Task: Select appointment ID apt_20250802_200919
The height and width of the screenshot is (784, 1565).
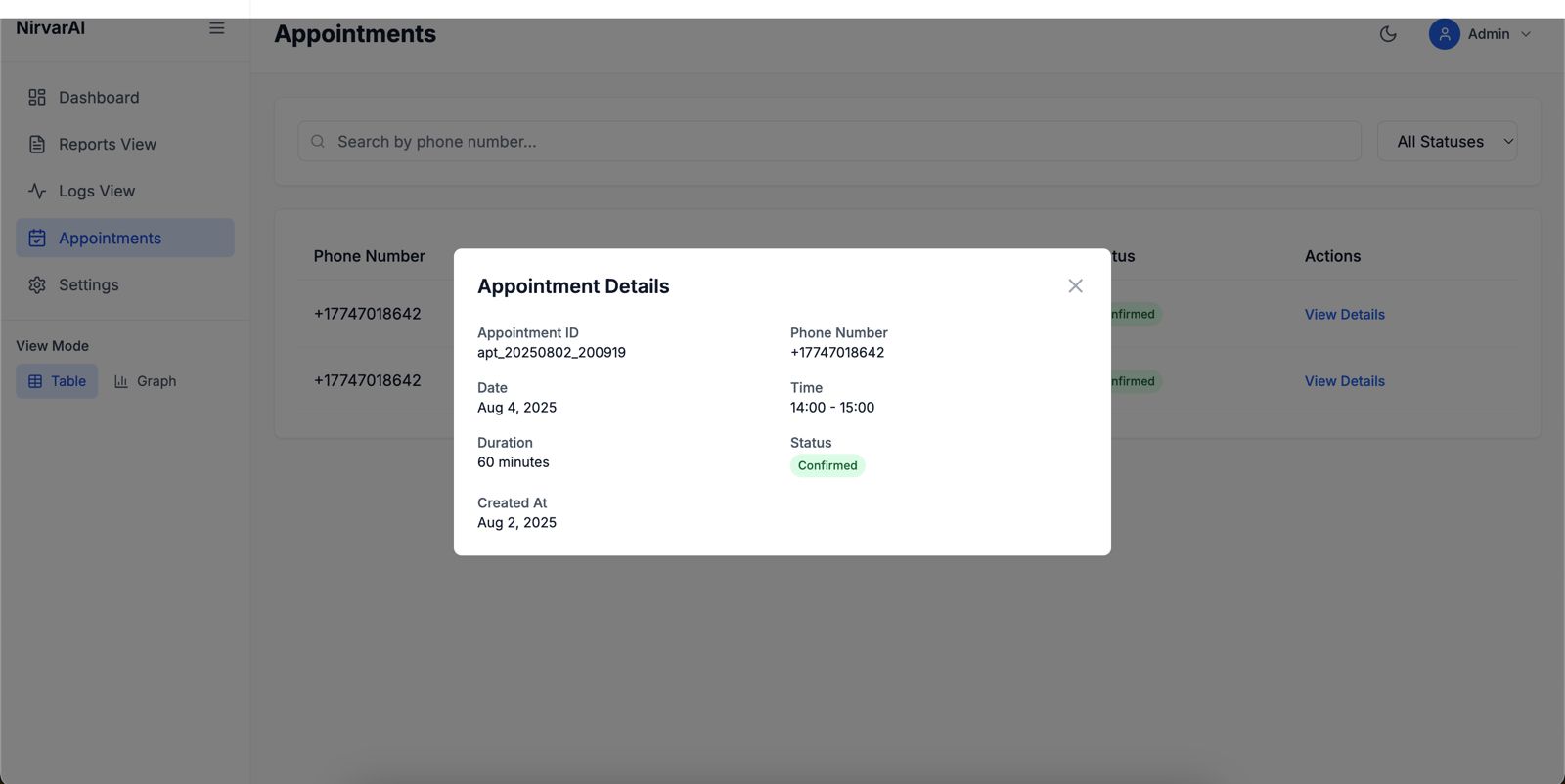Action: [552, 353]
